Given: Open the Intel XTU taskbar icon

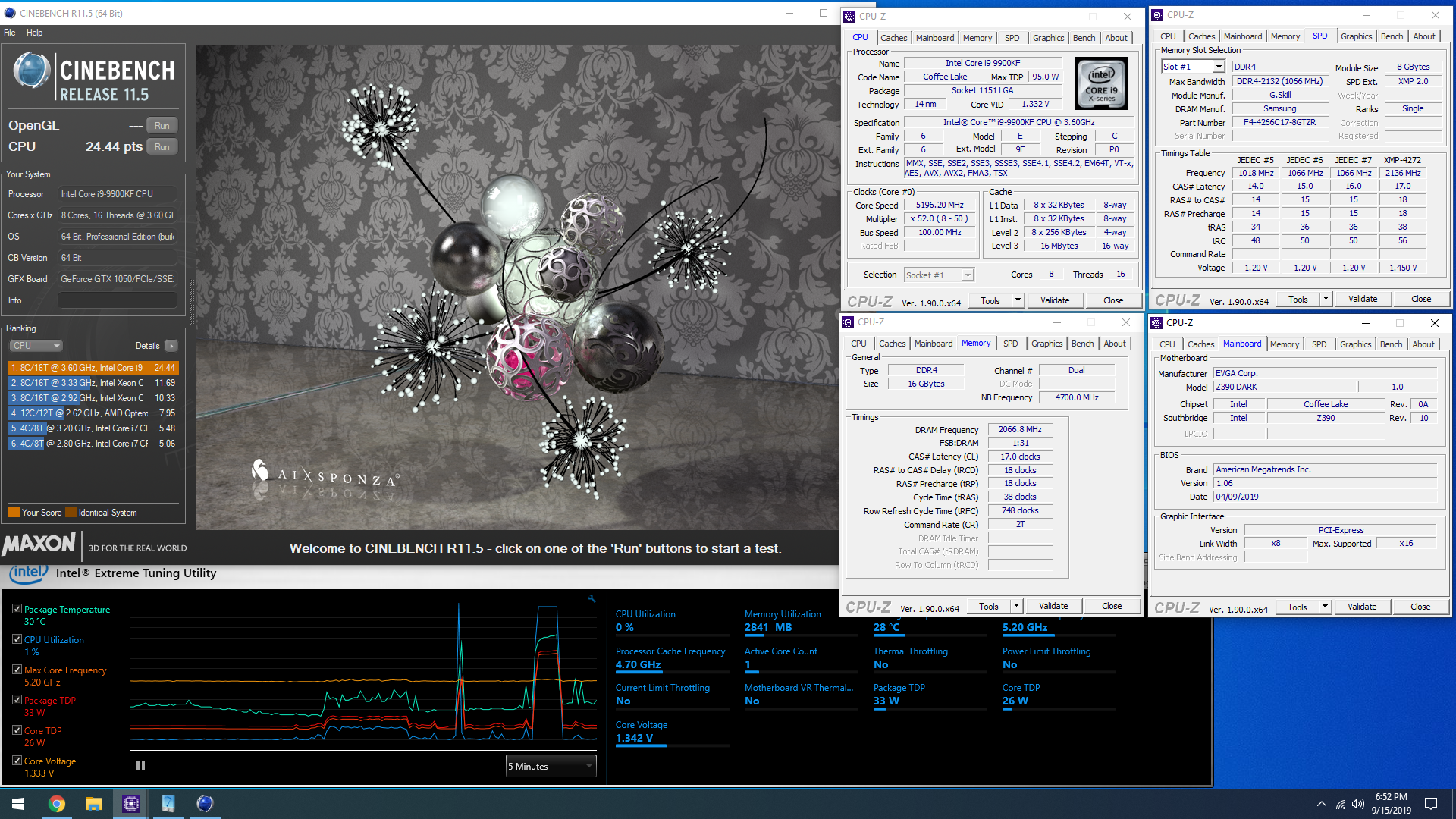Looking at the screenshot, I should [168, 804].
